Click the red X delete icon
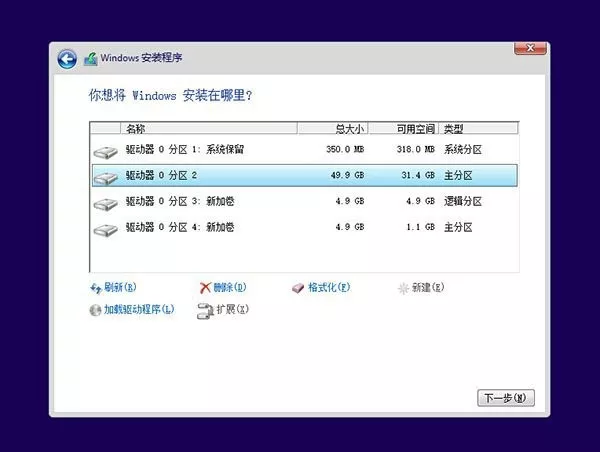This screenshot has width=600, height=452. tap(205, 288)
